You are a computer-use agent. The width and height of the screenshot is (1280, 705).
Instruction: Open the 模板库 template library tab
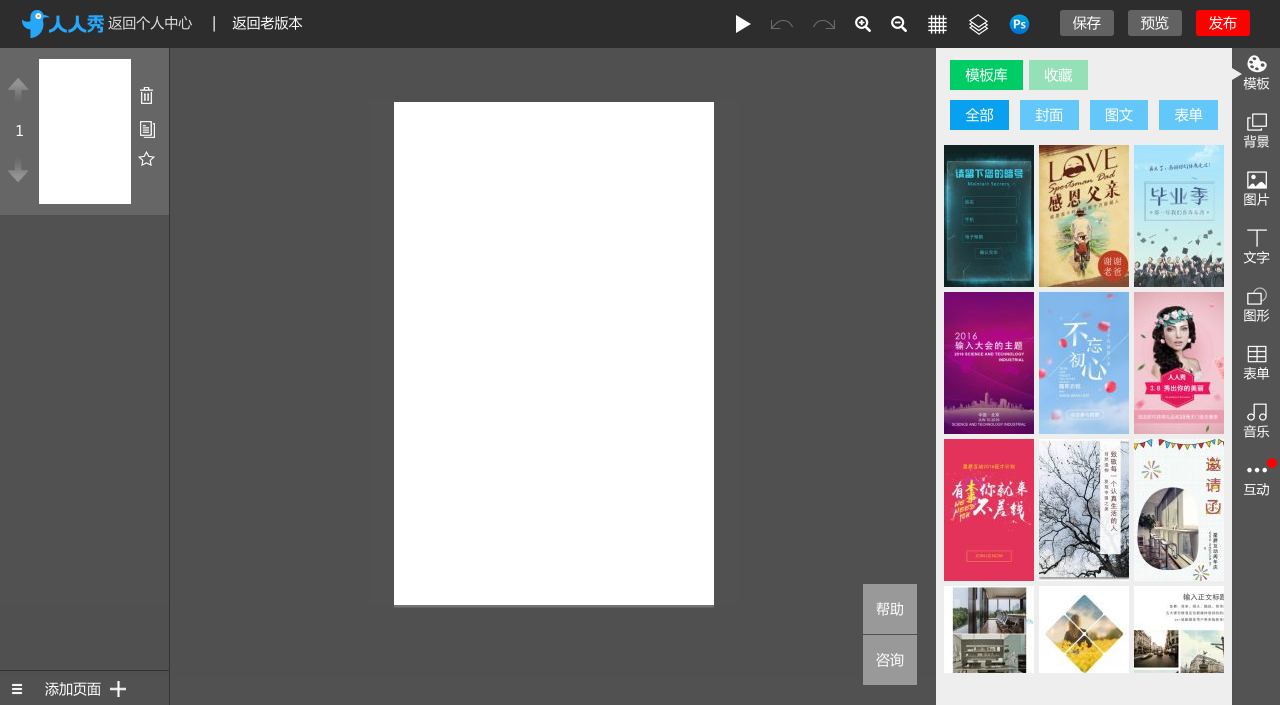986,75
